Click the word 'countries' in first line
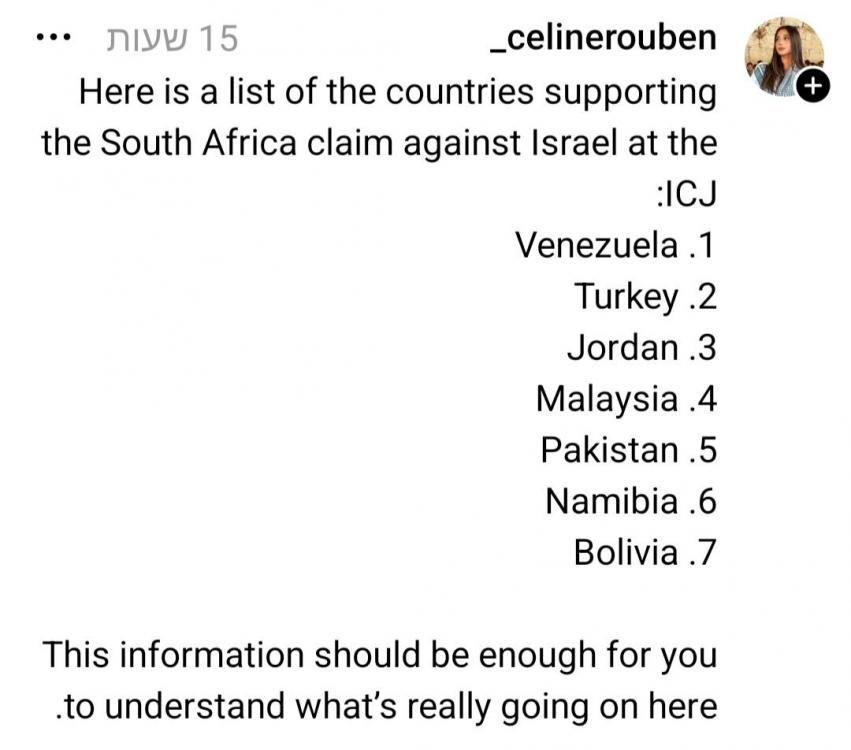This screenshot has height=750, width=851. click(x=460, y=92)
